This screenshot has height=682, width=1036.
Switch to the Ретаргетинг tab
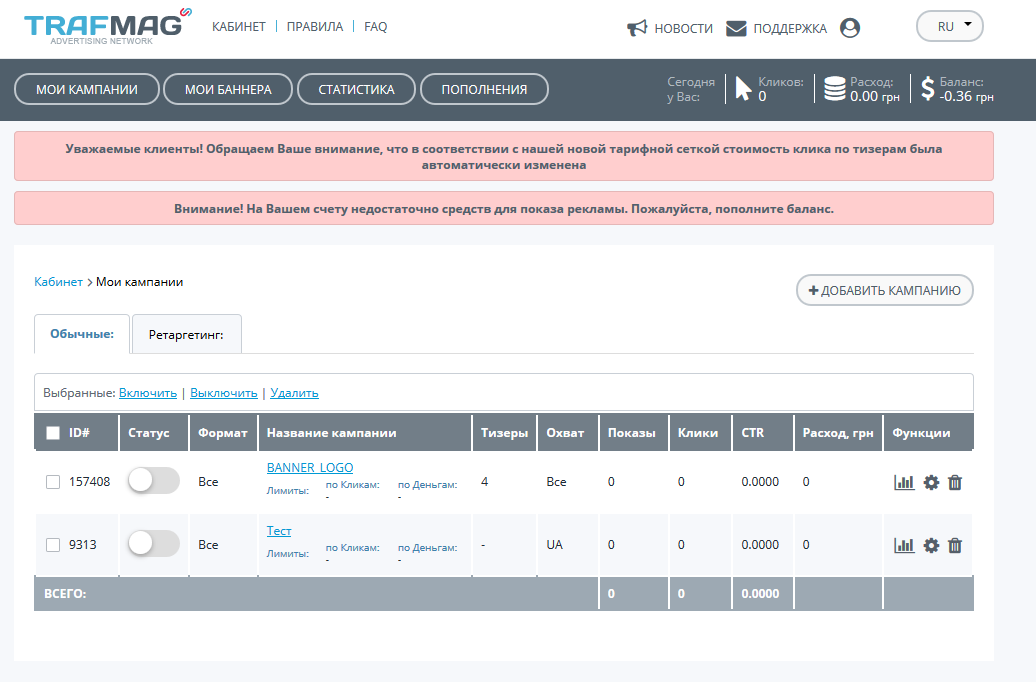click(x=186, y=335)
